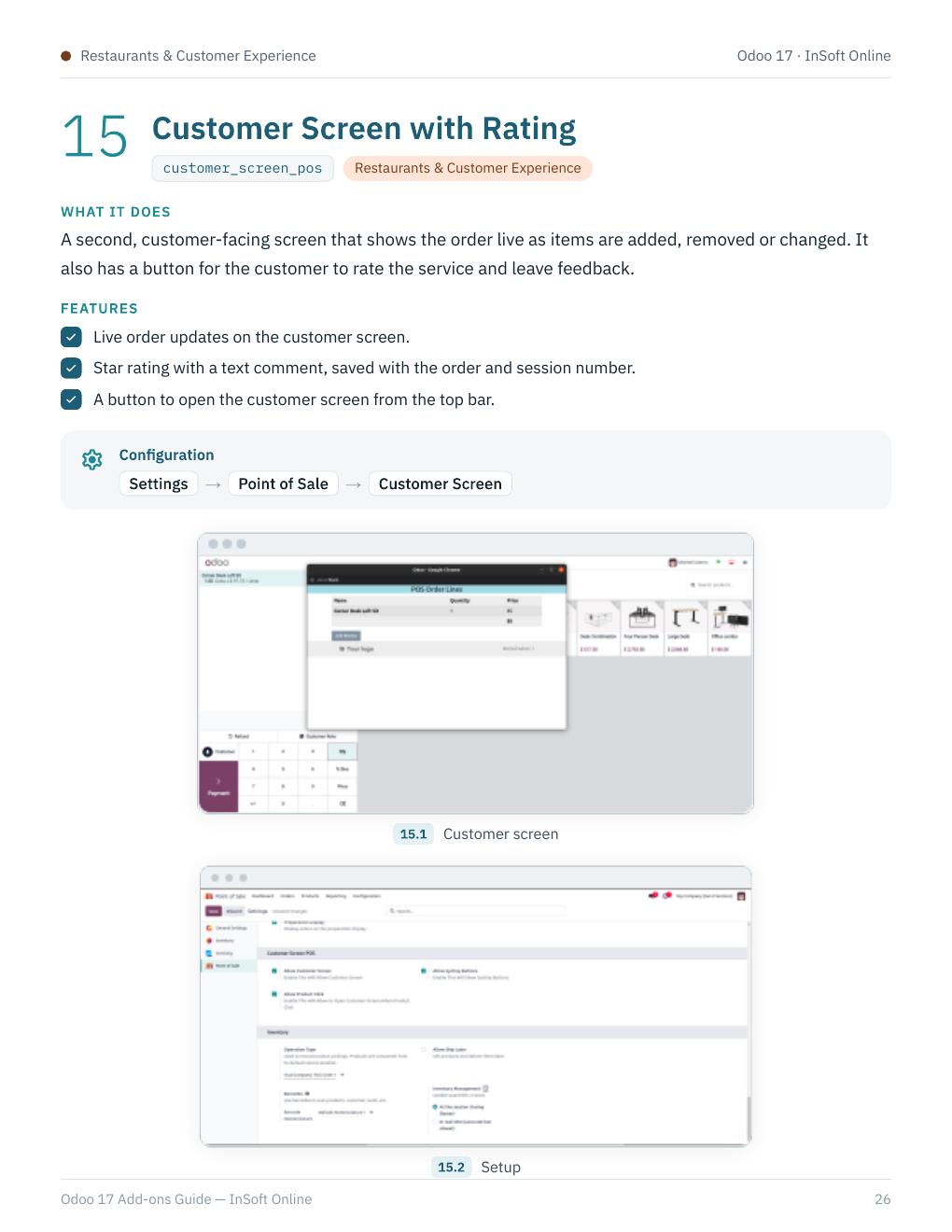The image size is (952, 1232).
Task: Click the Configuration gear icon
Action: click(91, 459)
